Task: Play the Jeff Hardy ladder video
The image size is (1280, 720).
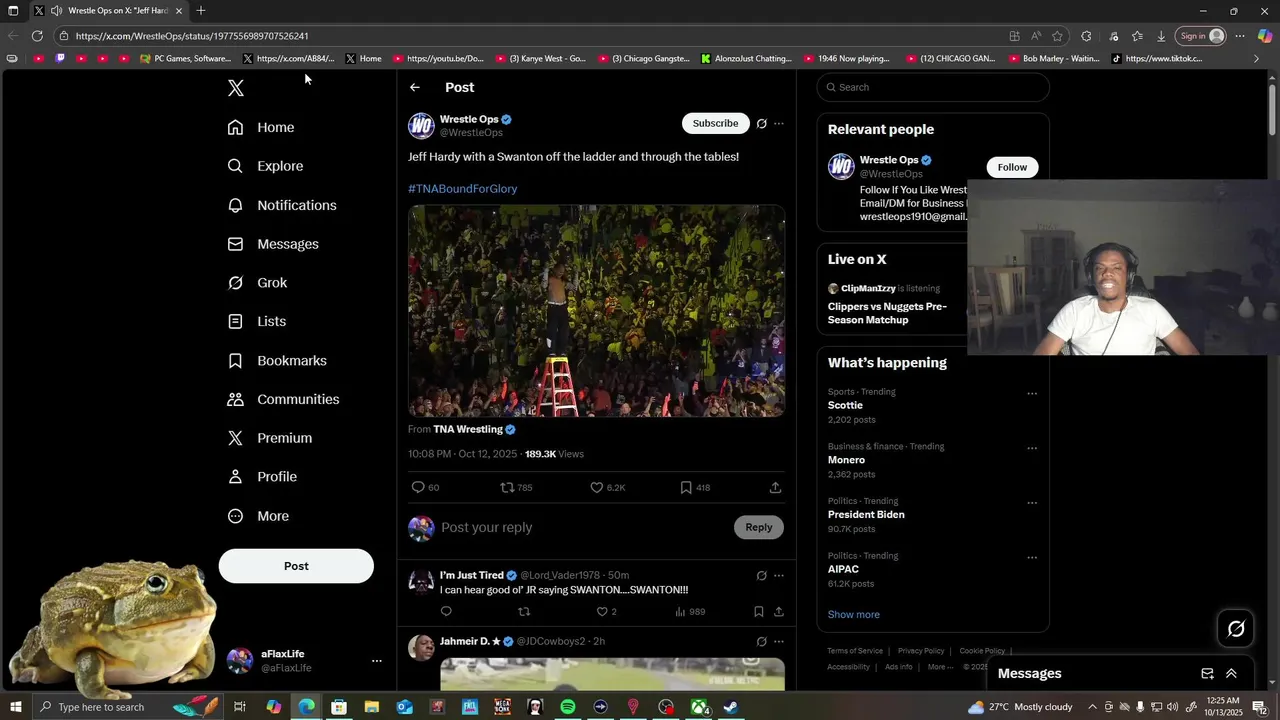Action: click(x=596, y=311)
